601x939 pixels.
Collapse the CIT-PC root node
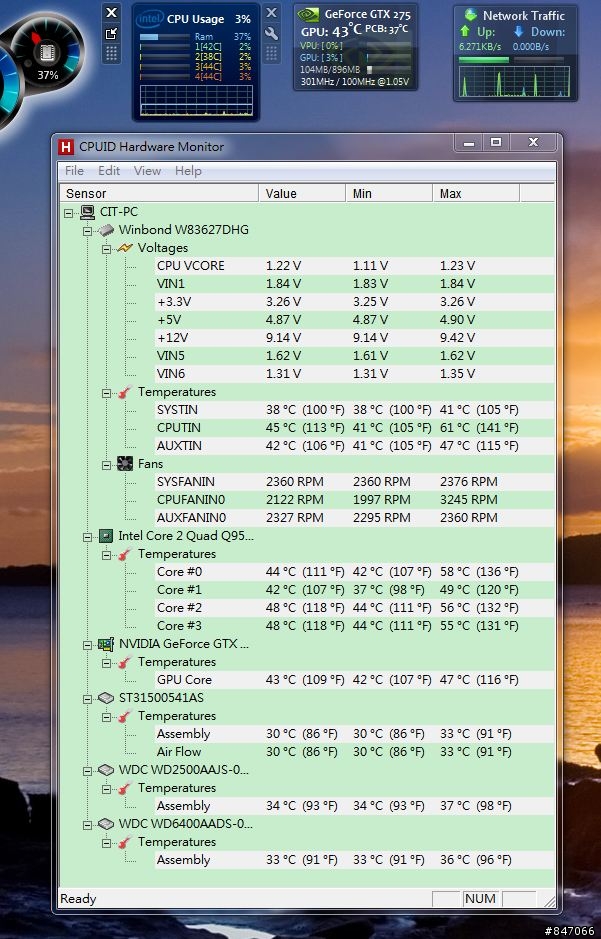point(69,213)
